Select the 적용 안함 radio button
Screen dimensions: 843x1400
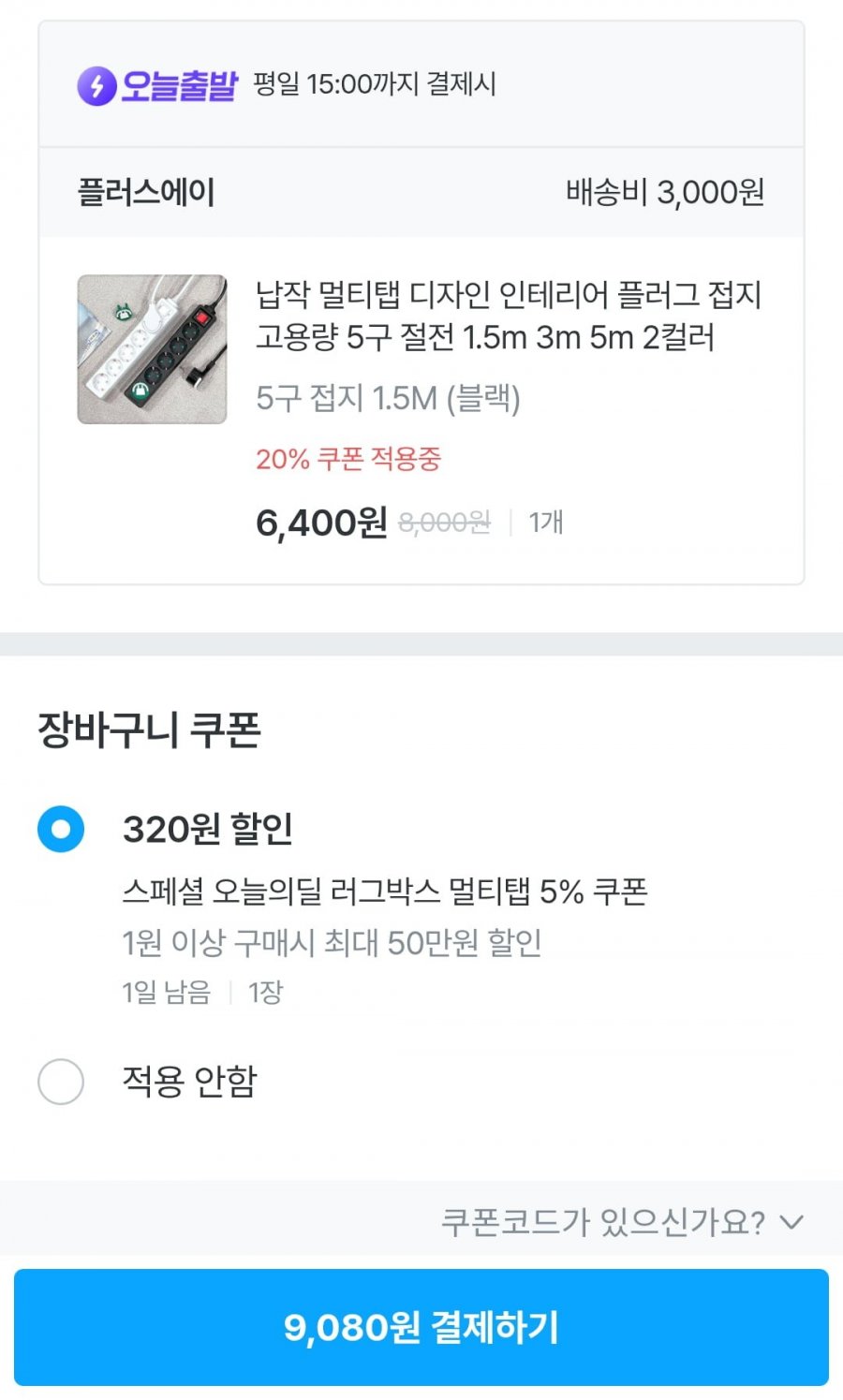coord(61,1082)
